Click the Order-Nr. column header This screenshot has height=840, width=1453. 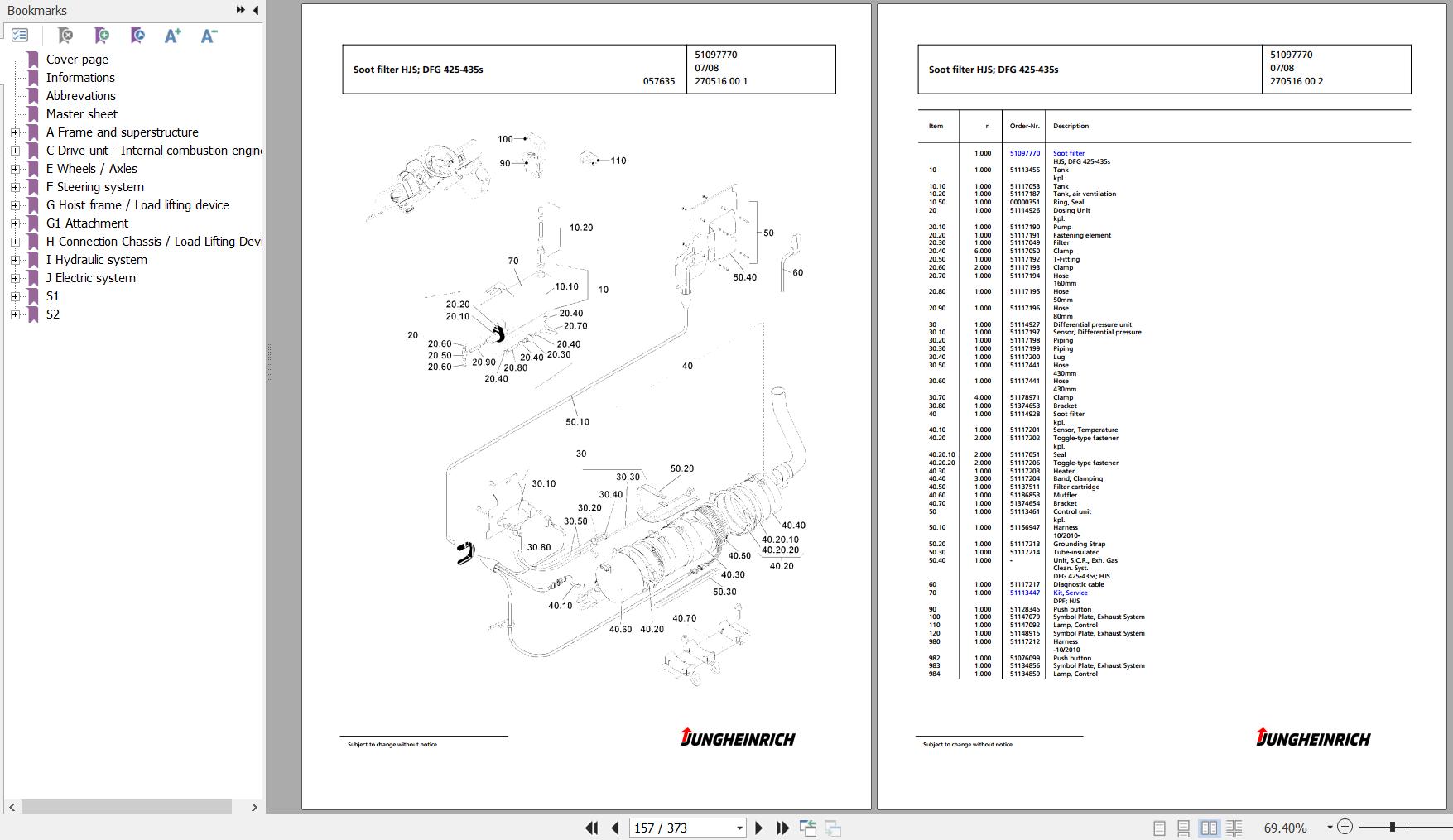point(1024,126)
